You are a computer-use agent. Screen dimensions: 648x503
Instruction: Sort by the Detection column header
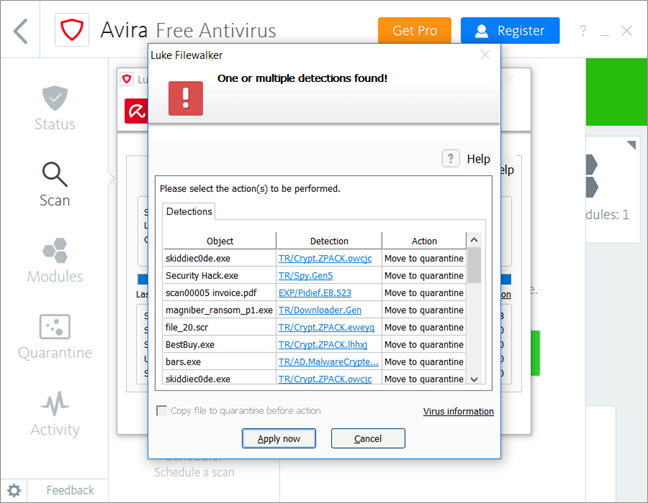(329, 241)
